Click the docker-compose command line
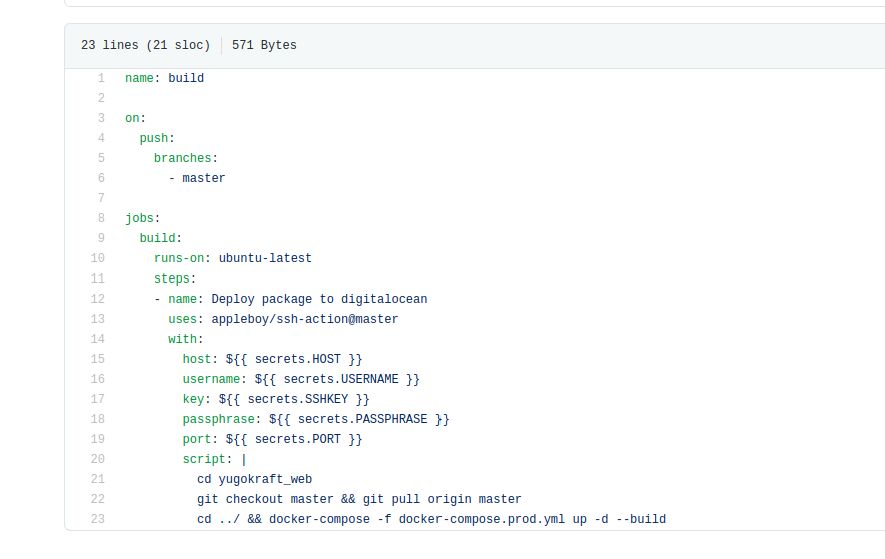885x559 pixels. 431,519
